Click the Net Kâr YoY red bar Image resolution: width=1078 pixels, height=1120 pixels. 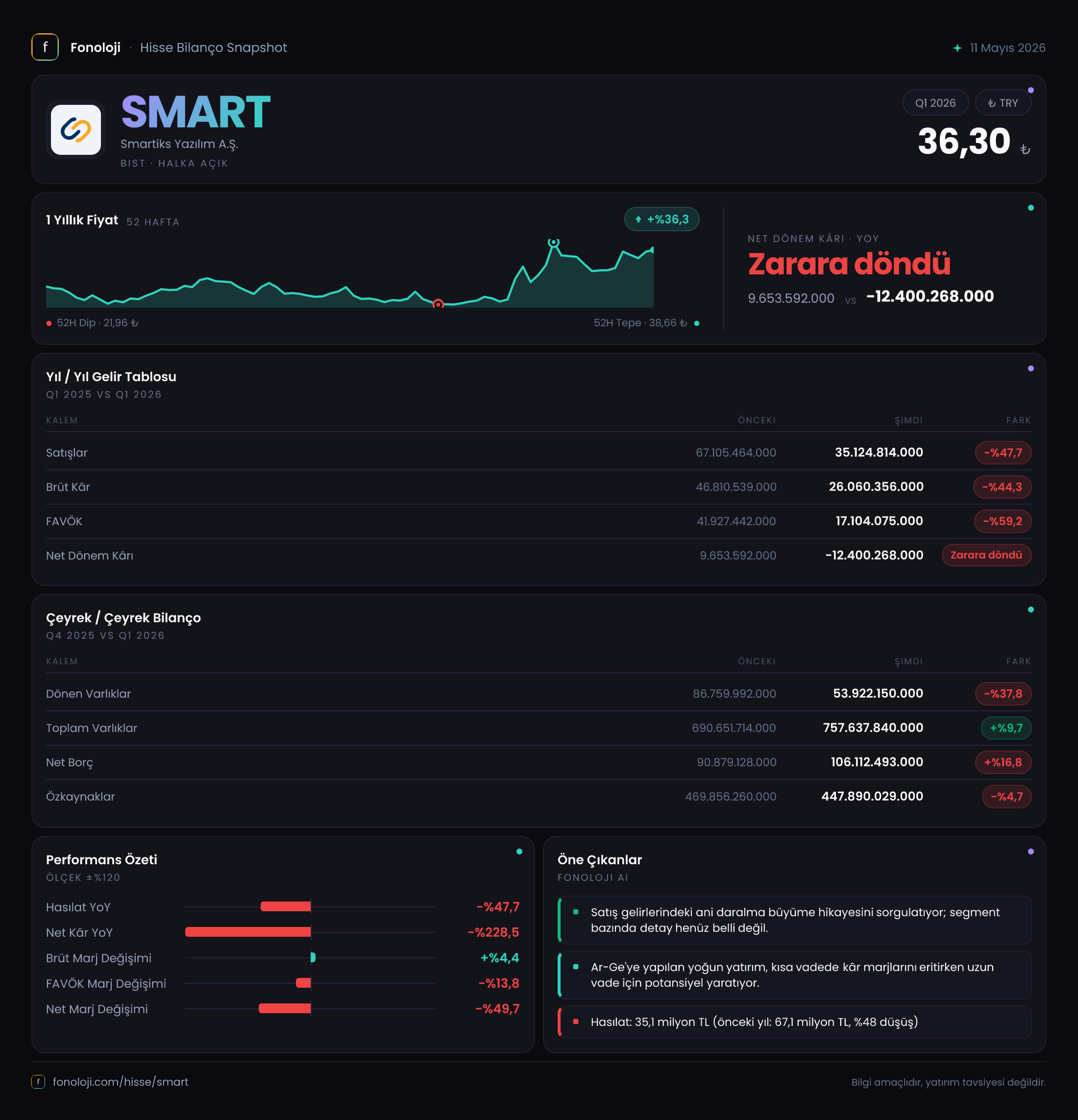click(x=248, y=932)
